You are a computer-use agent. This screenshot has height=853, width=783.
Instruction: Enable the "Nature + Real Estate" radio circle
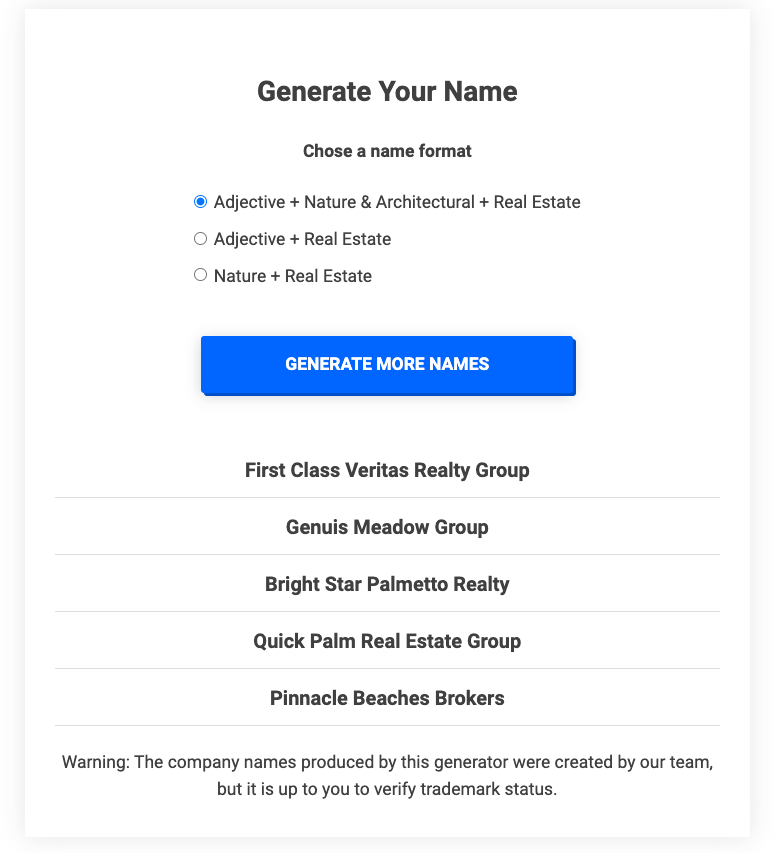click(x=200, y=275)
